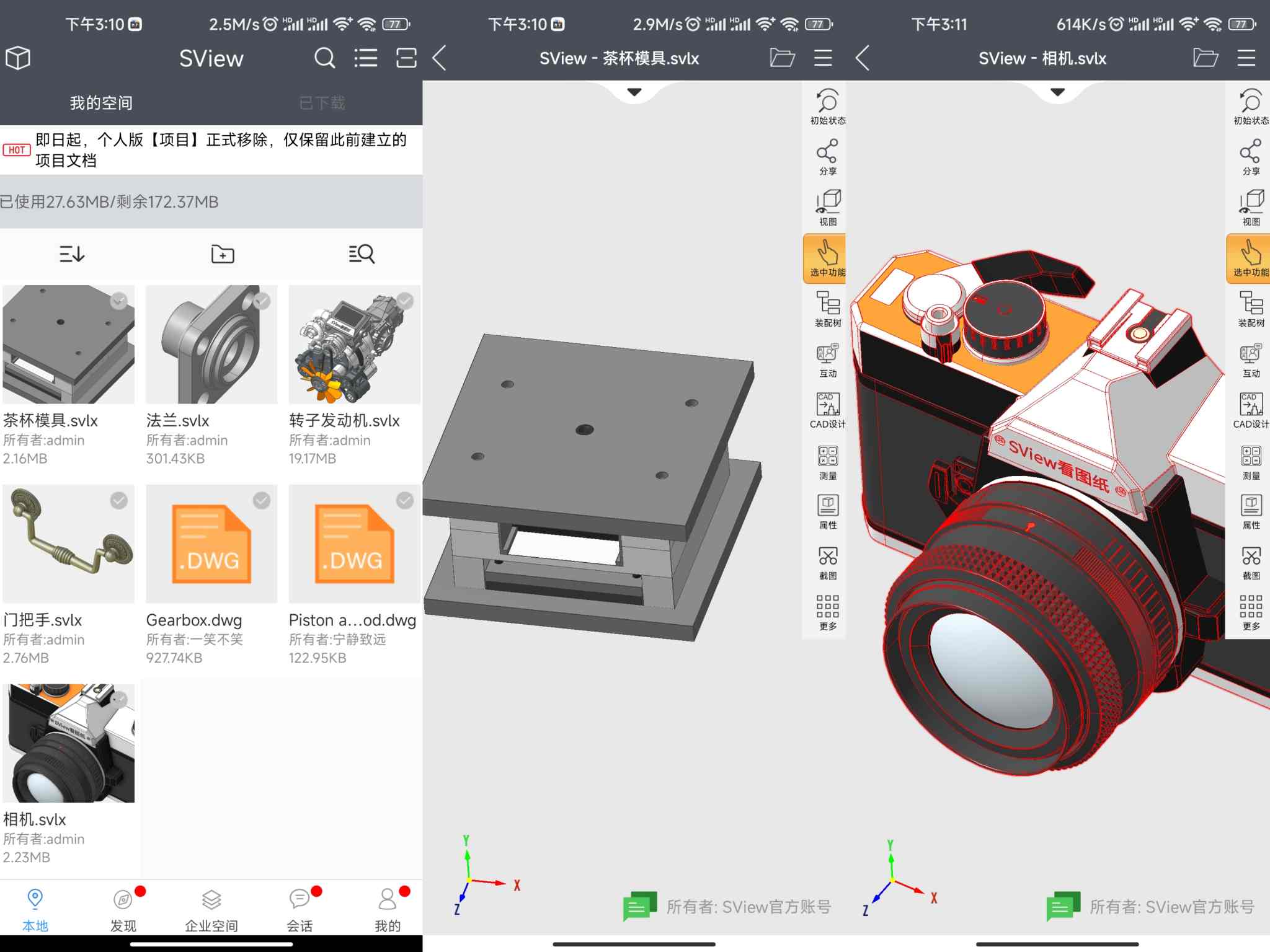Screen dimensions: 1270x952
Task: Tick the select circle on 门把手.svlx
Action: [x=118, y=500]
